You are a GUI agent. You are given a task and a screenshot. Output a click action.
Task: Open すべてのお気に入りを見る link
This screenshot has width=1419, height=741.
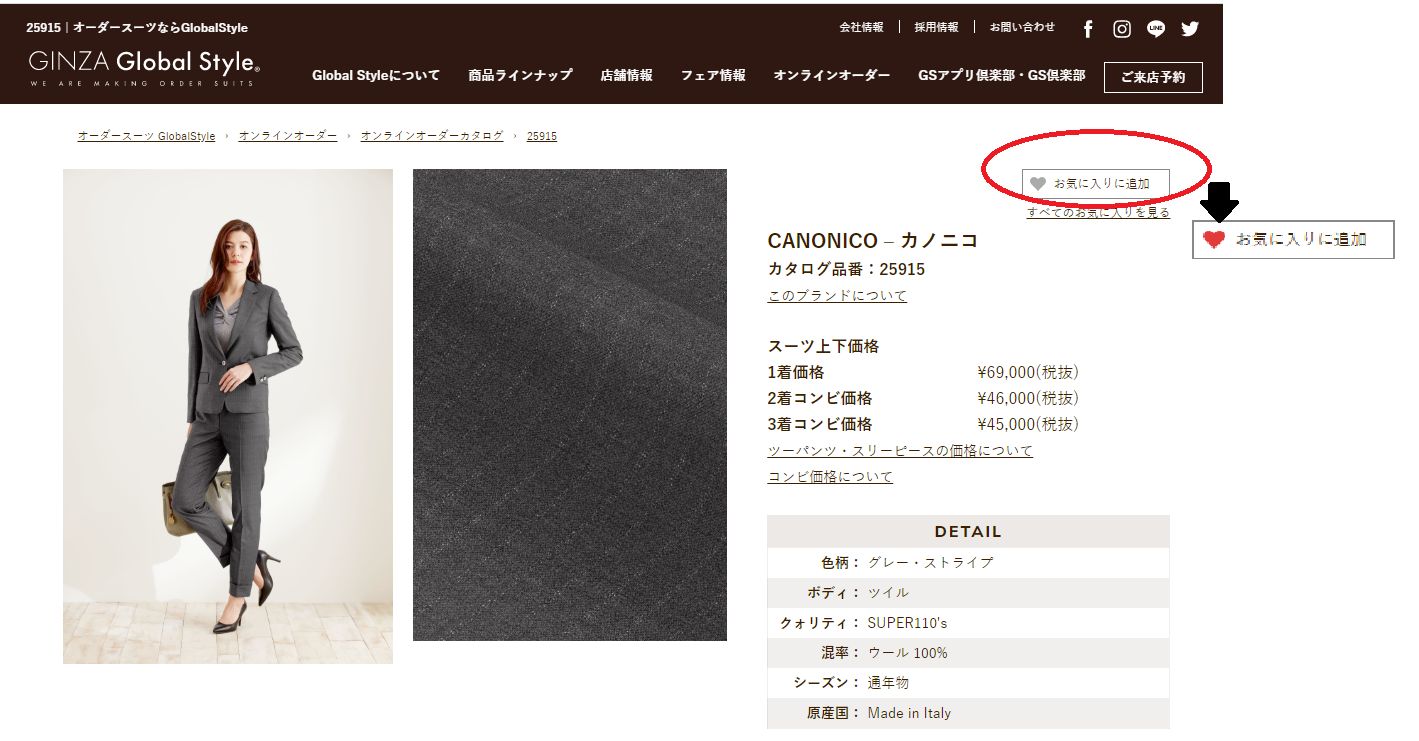coord(1098,212)
